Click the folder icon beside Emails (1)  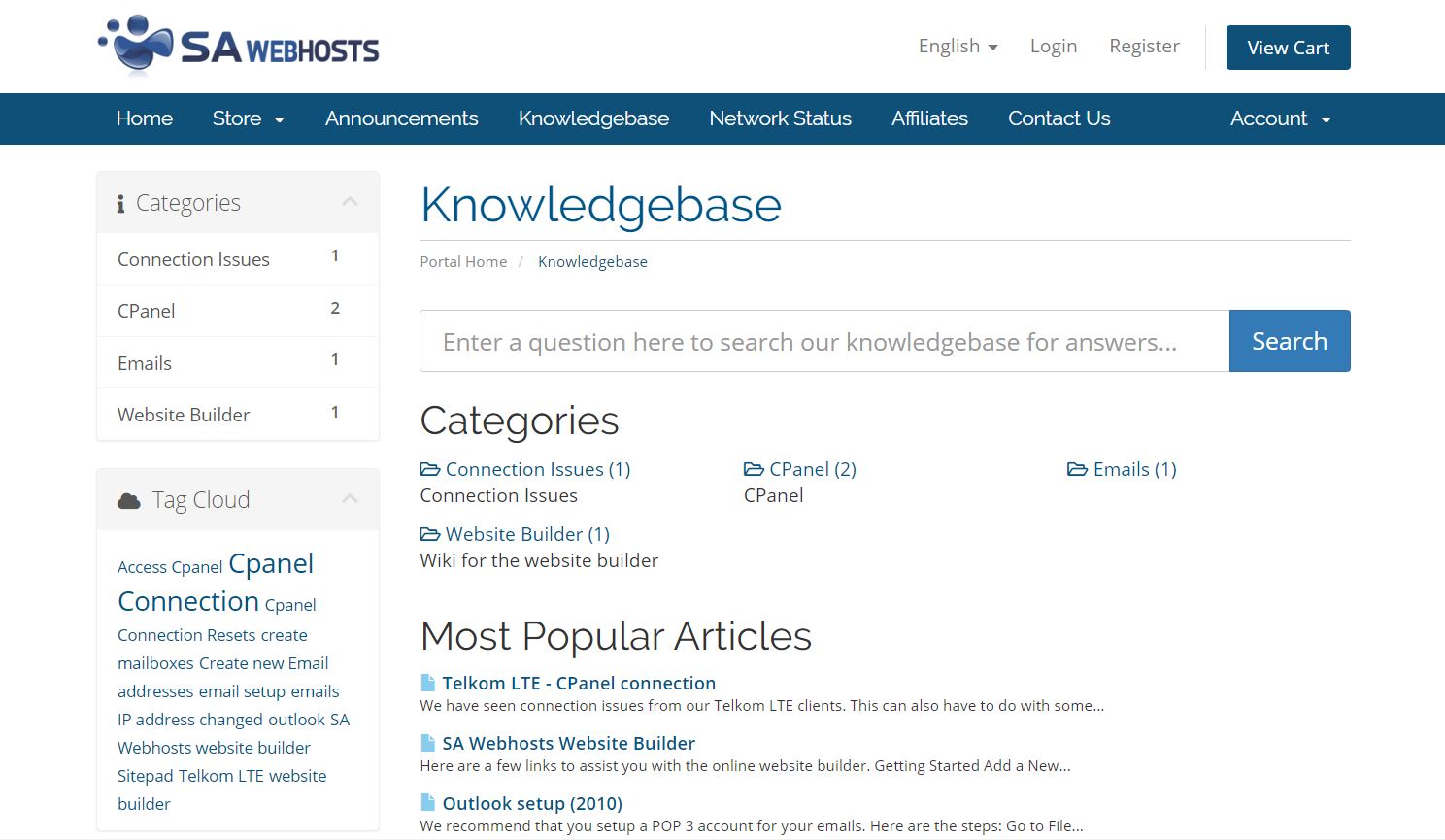click(1077, 469)
